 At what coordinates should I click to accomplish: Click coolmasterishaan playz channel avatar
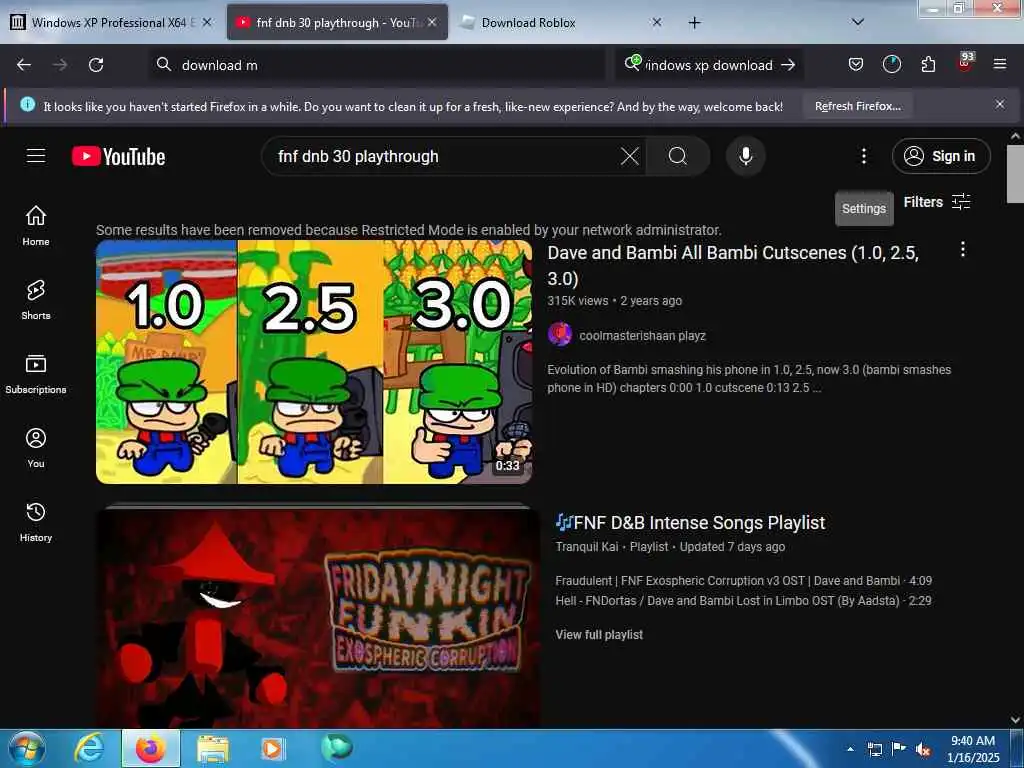(560, 334)
